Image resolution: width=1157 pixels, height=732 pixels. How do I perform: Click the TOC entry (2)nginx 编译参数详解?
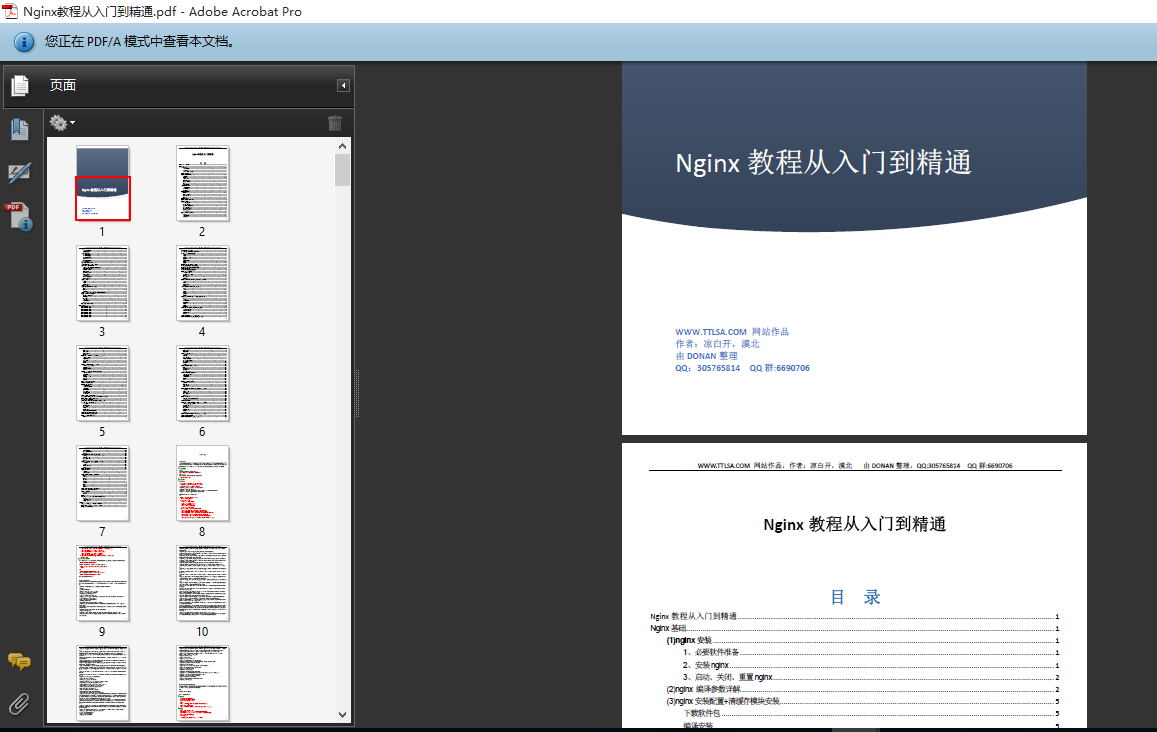coord(863,689)
